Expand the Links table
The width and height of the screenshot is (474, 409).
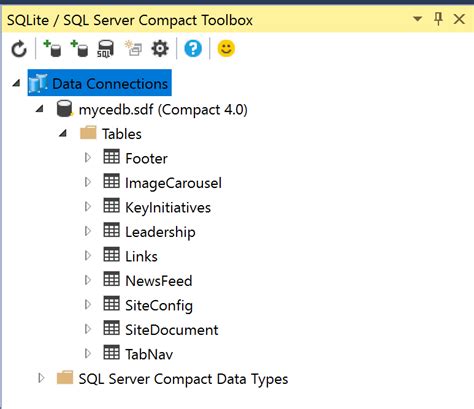[x=88, y=256]
